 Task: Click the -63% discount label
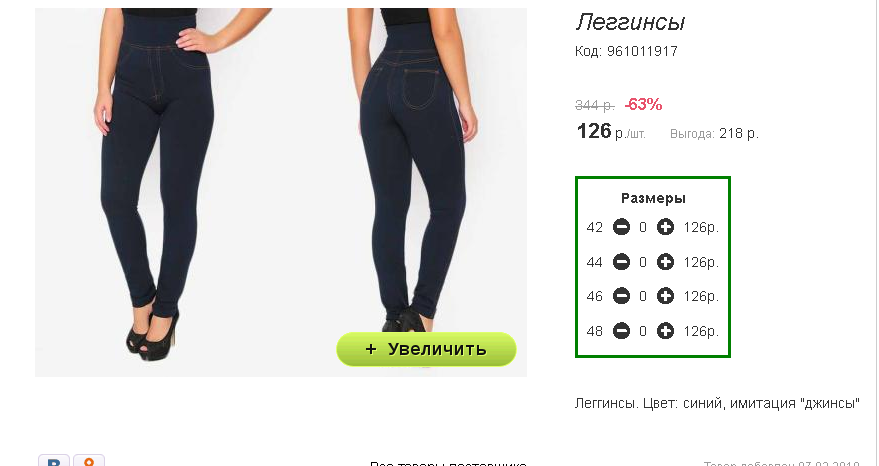[x=643, y=104]
